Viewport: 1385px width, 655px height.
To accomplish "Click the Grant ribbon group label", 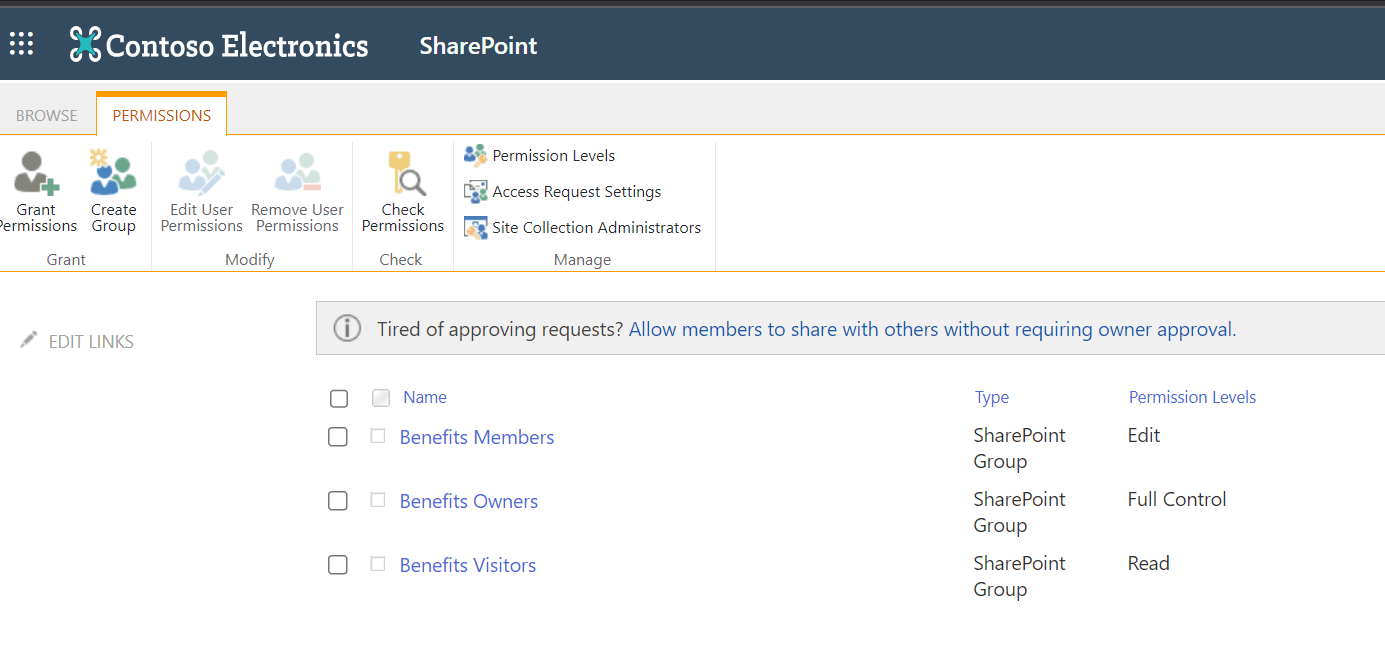I will tap(66, 259).
